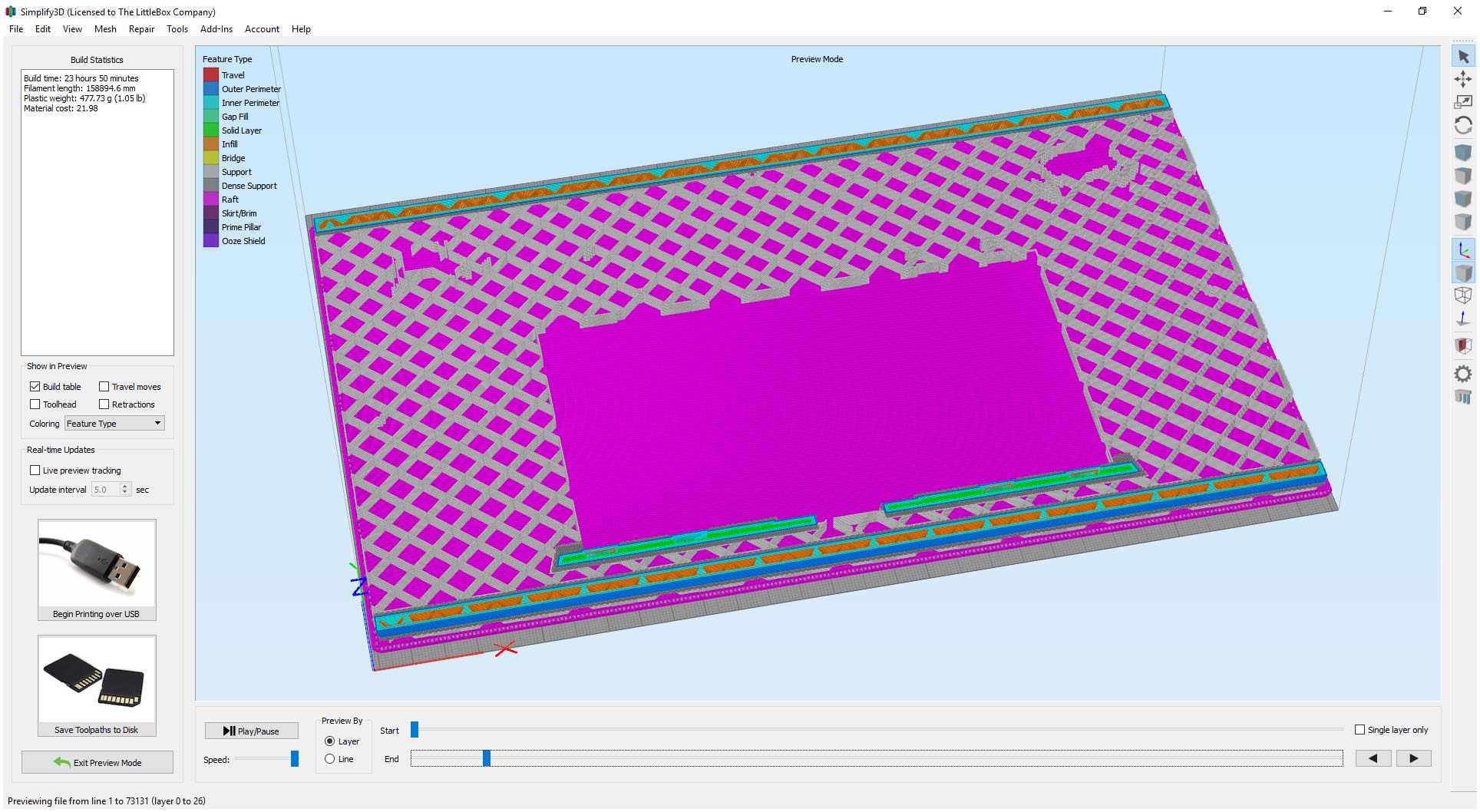Click the status bar previewing file text
Viewport: 1480px width, 812px height.
tap(107, 801)
